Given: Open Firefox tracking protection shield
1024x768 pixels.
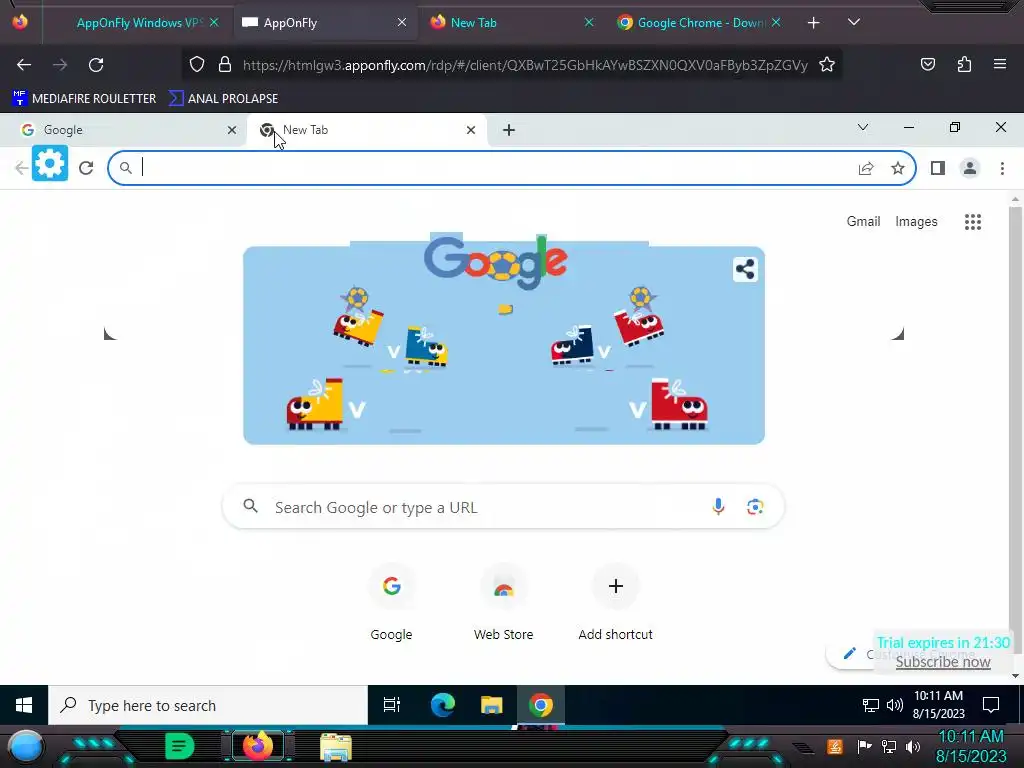Looking at the screenshot, I should (x=197, y=64).
